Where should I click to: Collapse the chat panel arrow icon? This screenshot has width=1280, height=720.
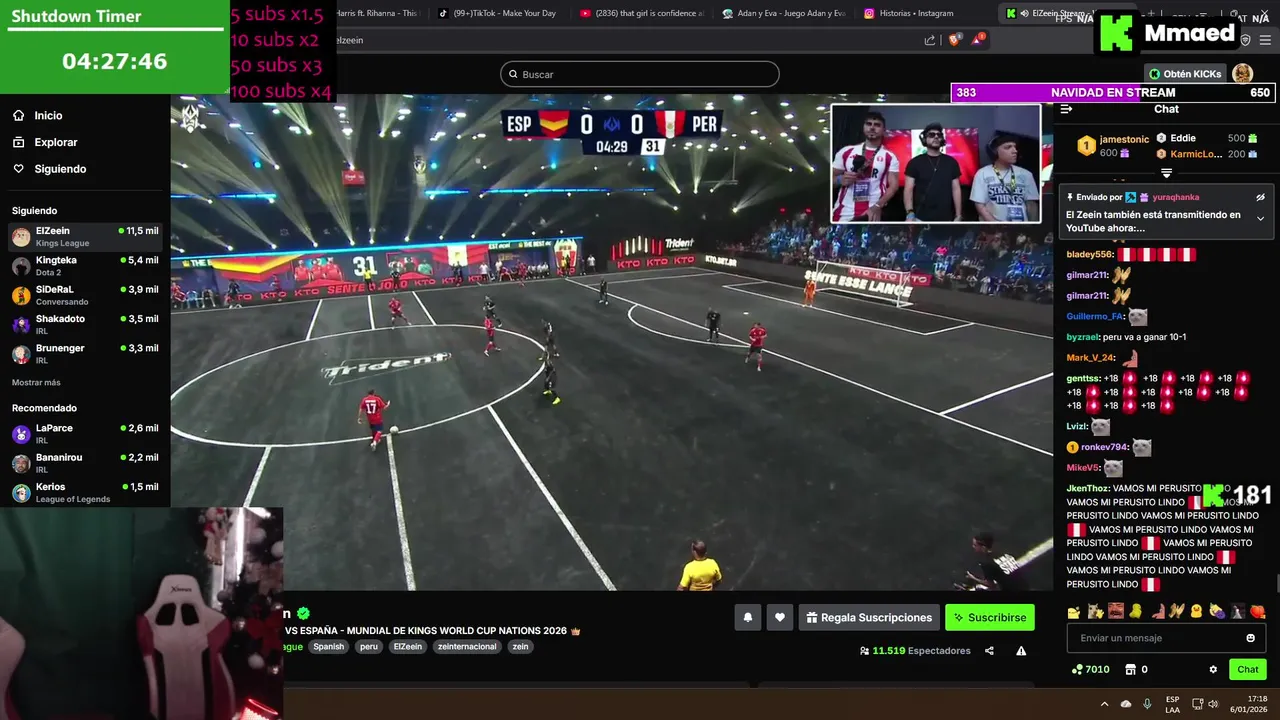(x=1066, y=109)
